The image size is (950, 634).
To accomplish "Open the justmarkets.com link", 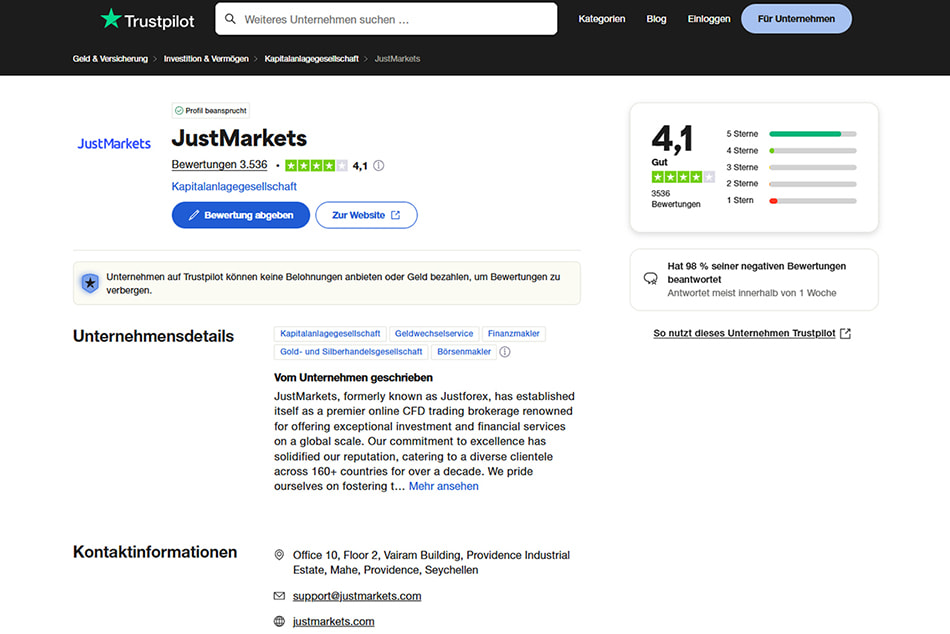I will tap(333, 621).
